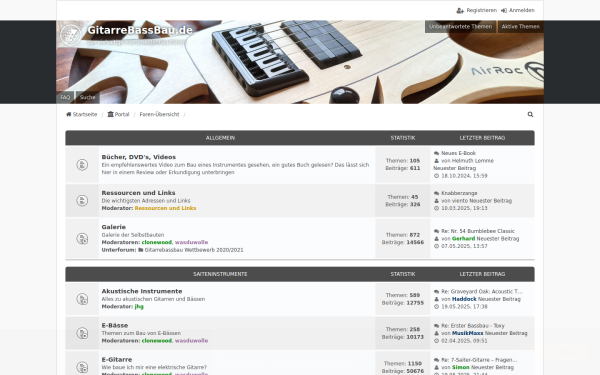Click forum icon for E-Bässe row
The image size is (600, 375).
82,333
